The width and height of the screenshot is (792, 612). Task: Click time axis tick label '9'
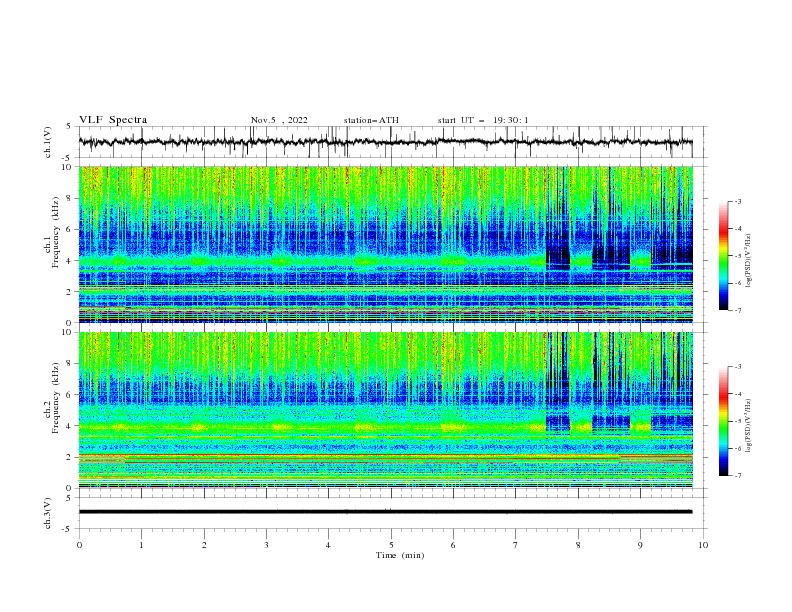640,545
